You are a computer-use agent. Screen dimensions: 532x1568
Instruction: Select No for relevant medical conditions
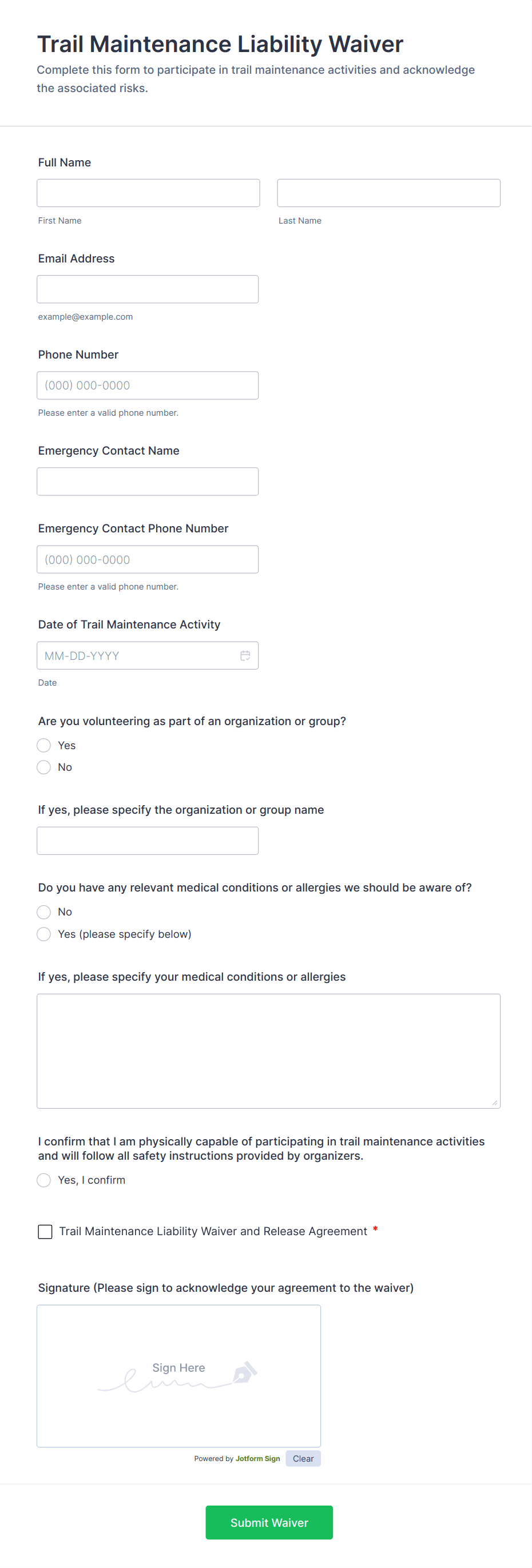(x=43, y=912)
